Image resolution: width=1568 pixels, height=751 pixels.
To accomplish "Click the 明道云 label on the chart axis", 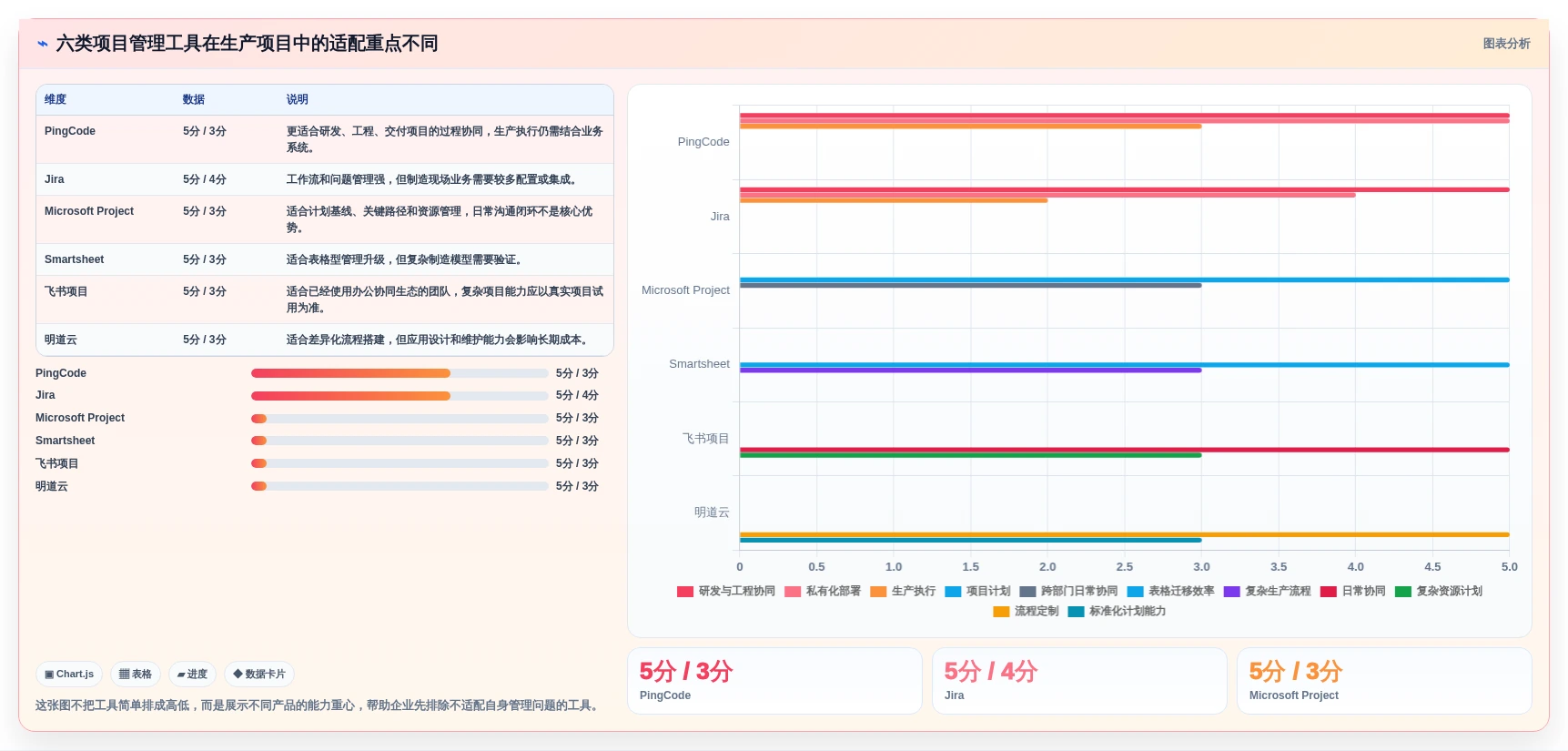I will [712, 513].
